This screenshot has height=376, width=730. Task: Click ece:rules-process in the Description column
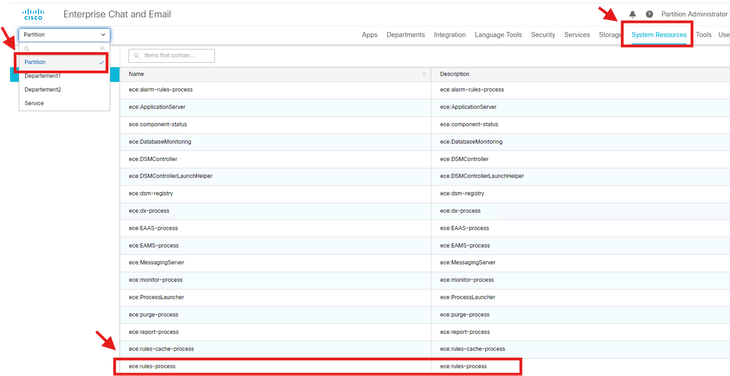tap(463, 367)
